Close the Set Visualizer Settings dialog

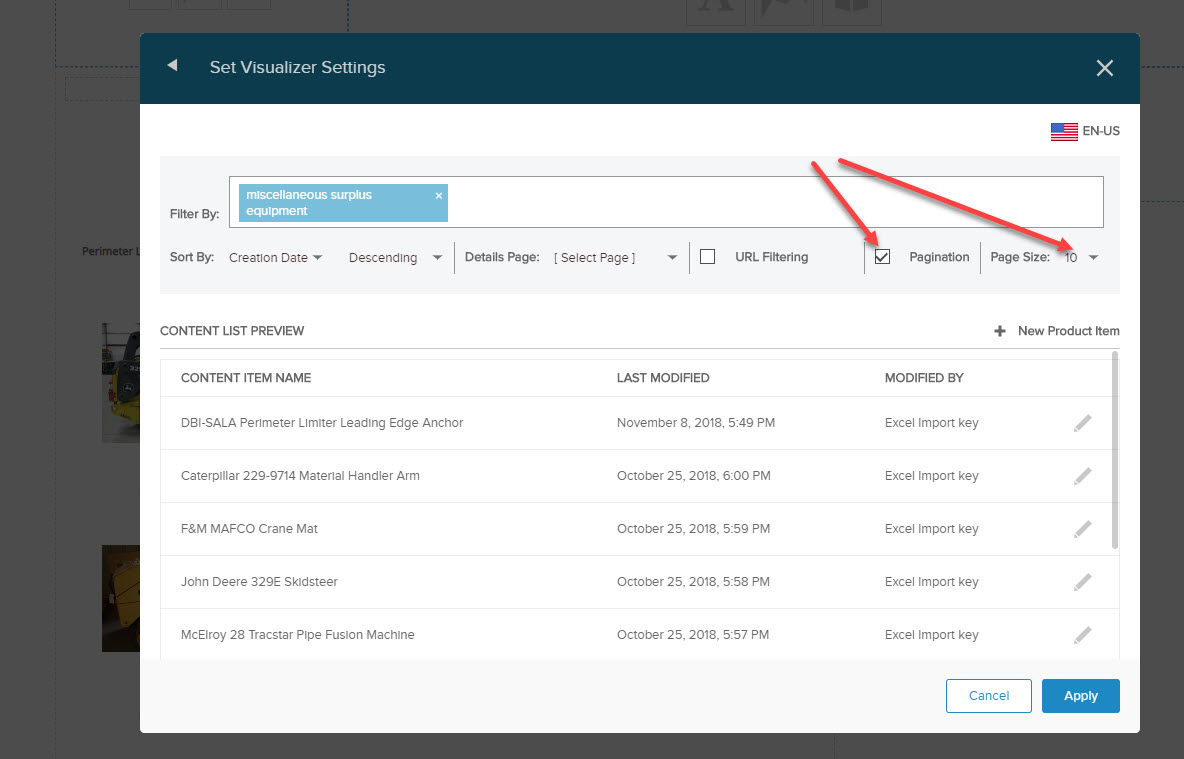point(1104,68)
